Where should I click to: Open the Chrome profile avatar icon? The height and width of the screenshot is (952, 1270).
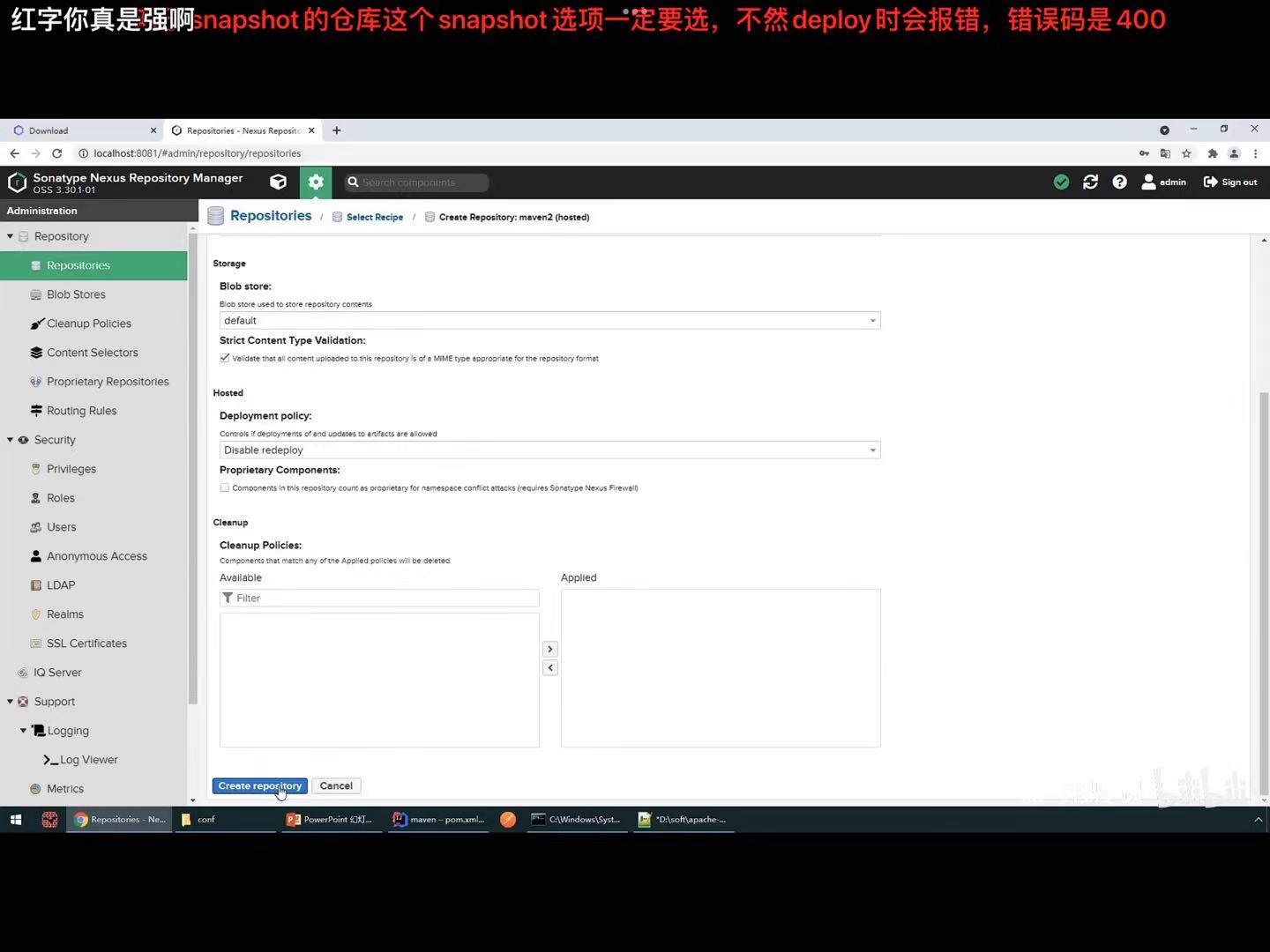[1235, 153]
